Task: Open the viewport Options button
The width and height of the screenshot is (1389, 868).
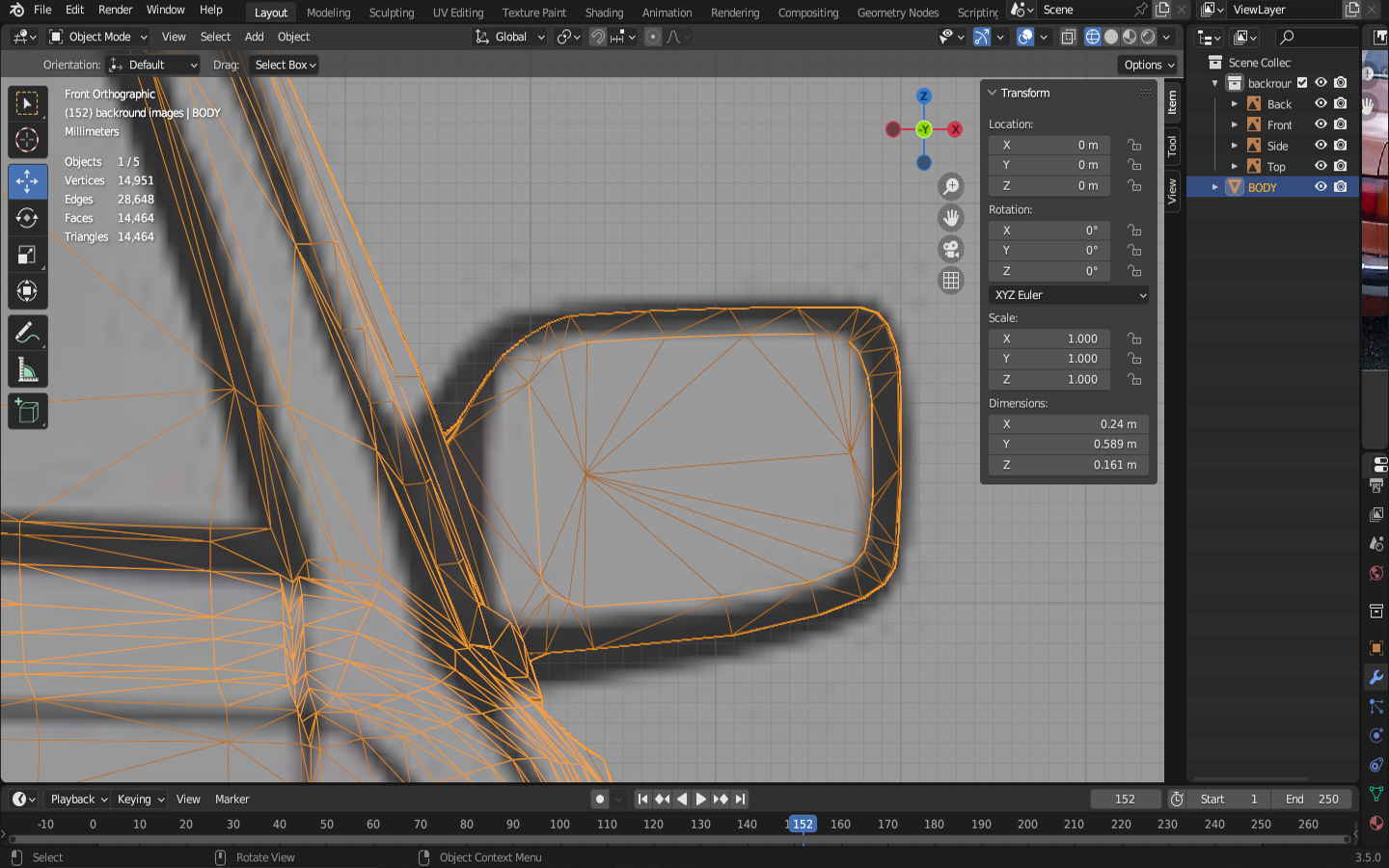Action: tap(1149, 65)
